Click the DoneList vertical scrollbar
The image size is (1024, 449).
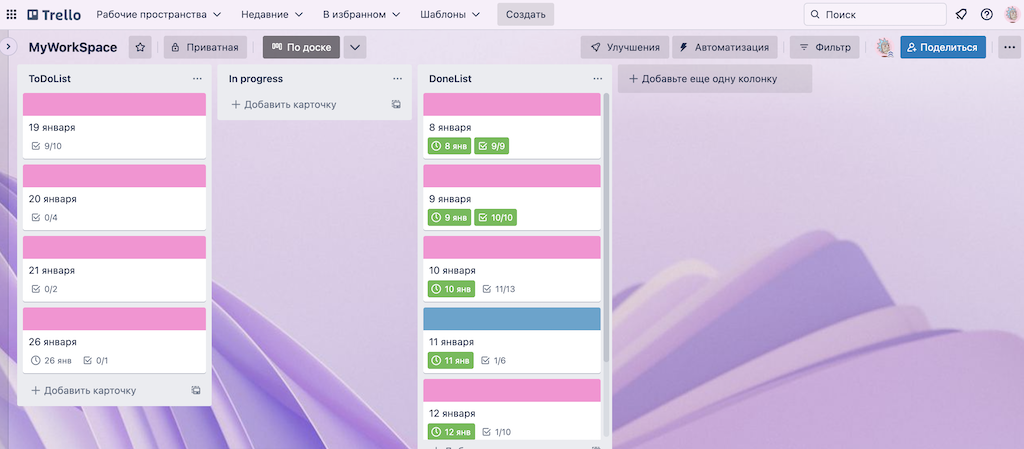(607, 228)
